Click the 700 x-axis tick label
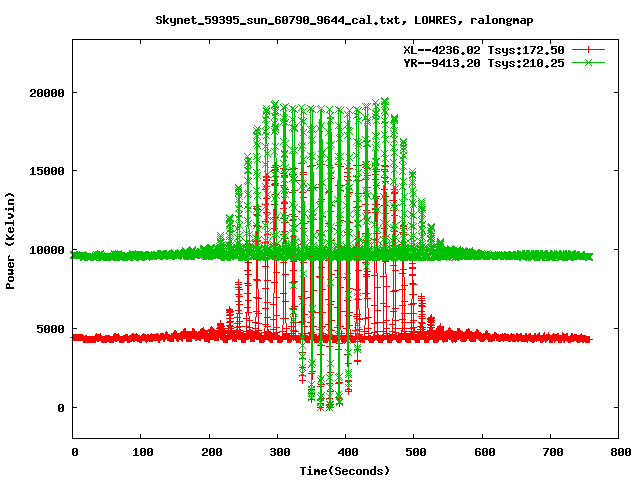This screenshot has height=480, width=640. click(x=553, y=452)
